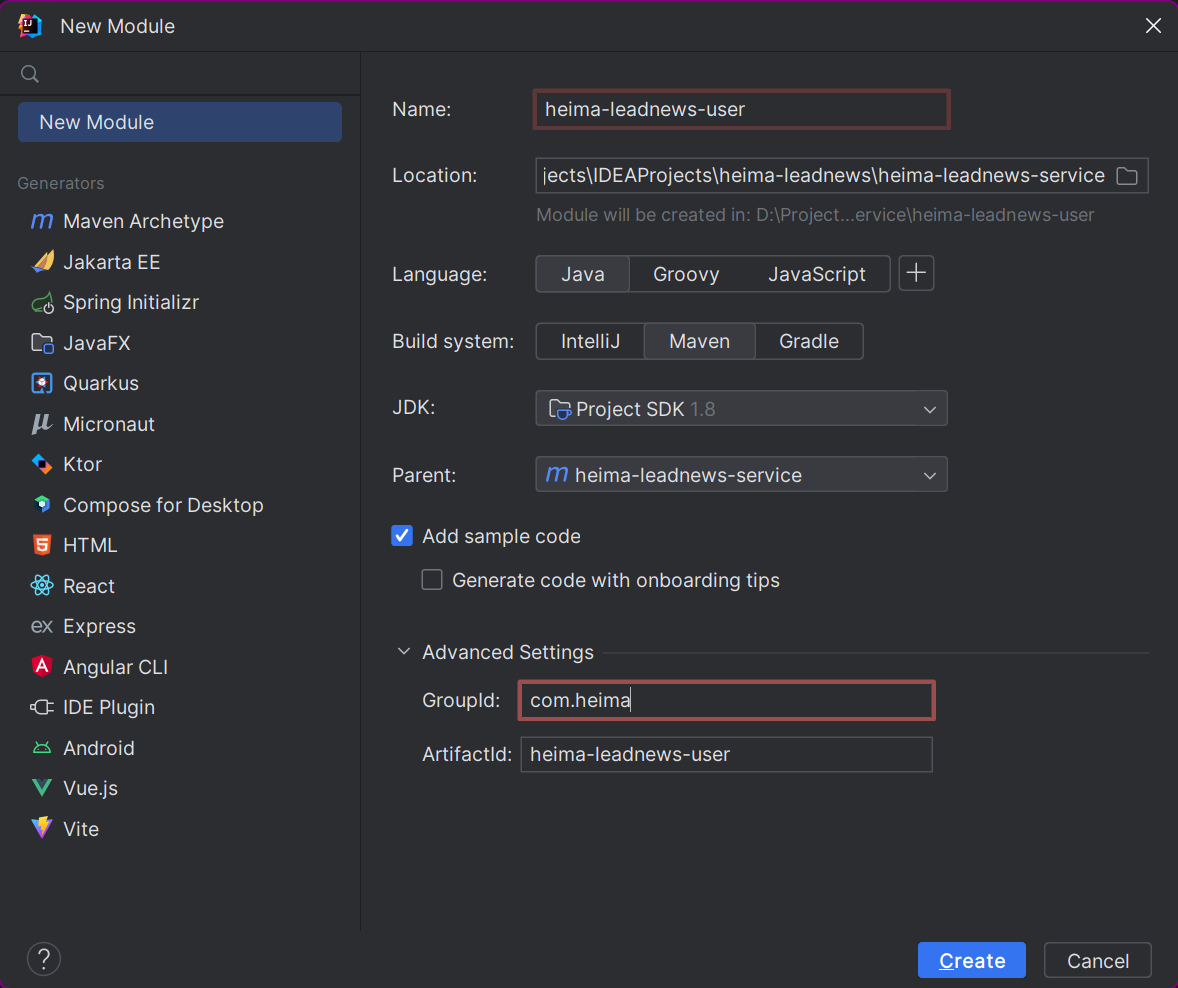
Task: Select the Spring Initializr generator icon
Action: (42, 302)
